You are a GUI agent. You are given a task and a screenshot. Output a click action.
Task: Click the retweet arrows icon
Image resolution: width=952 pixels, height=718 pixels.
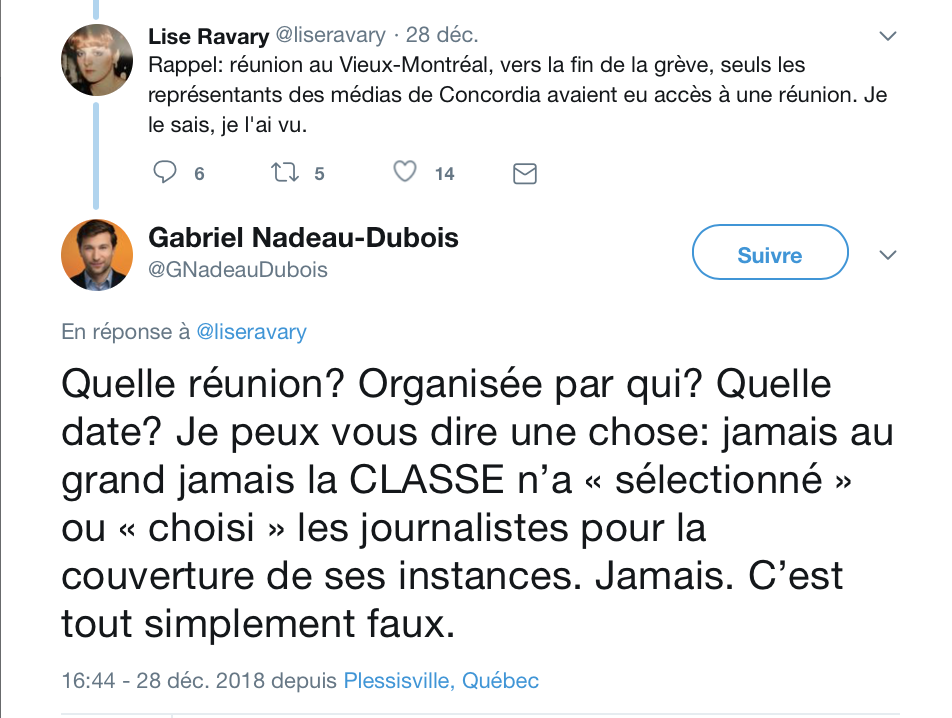tap(284, 172)
